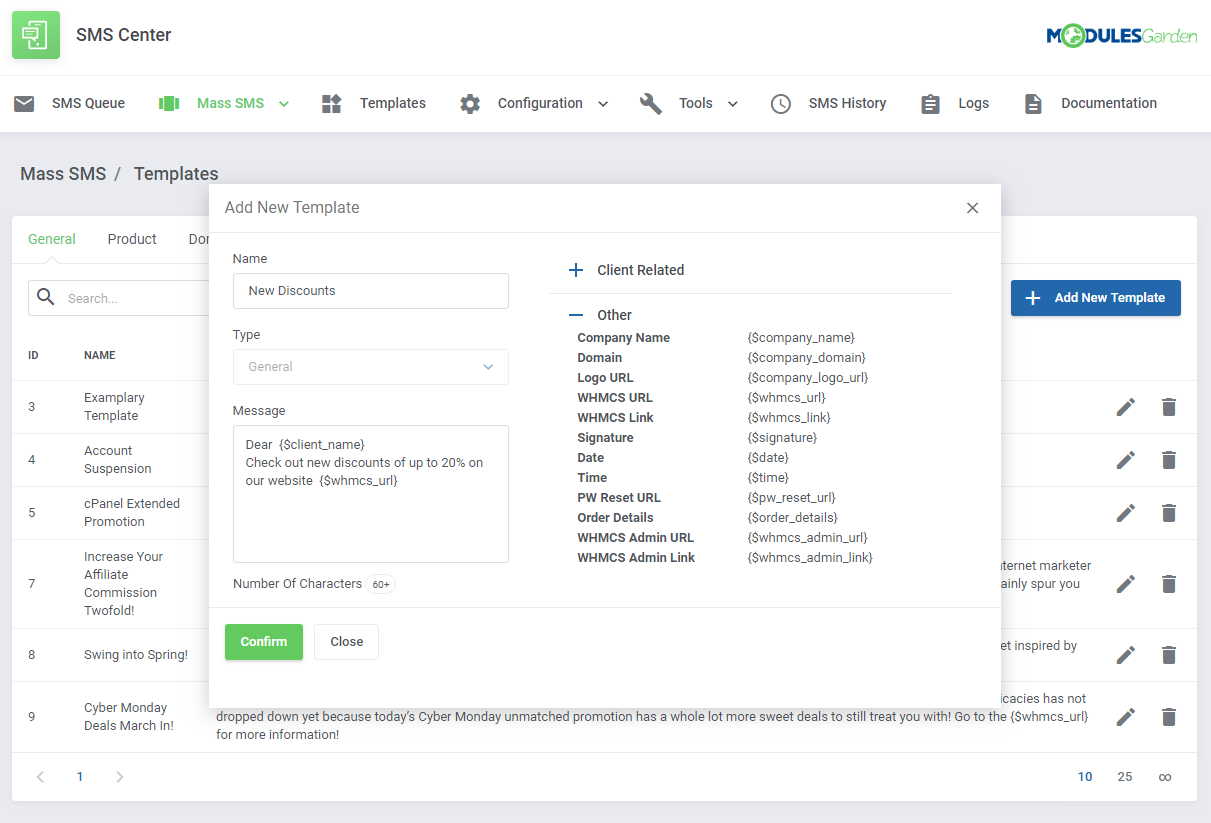
Task: Collapse the Other variables section
Action: (x=575, y=314)
